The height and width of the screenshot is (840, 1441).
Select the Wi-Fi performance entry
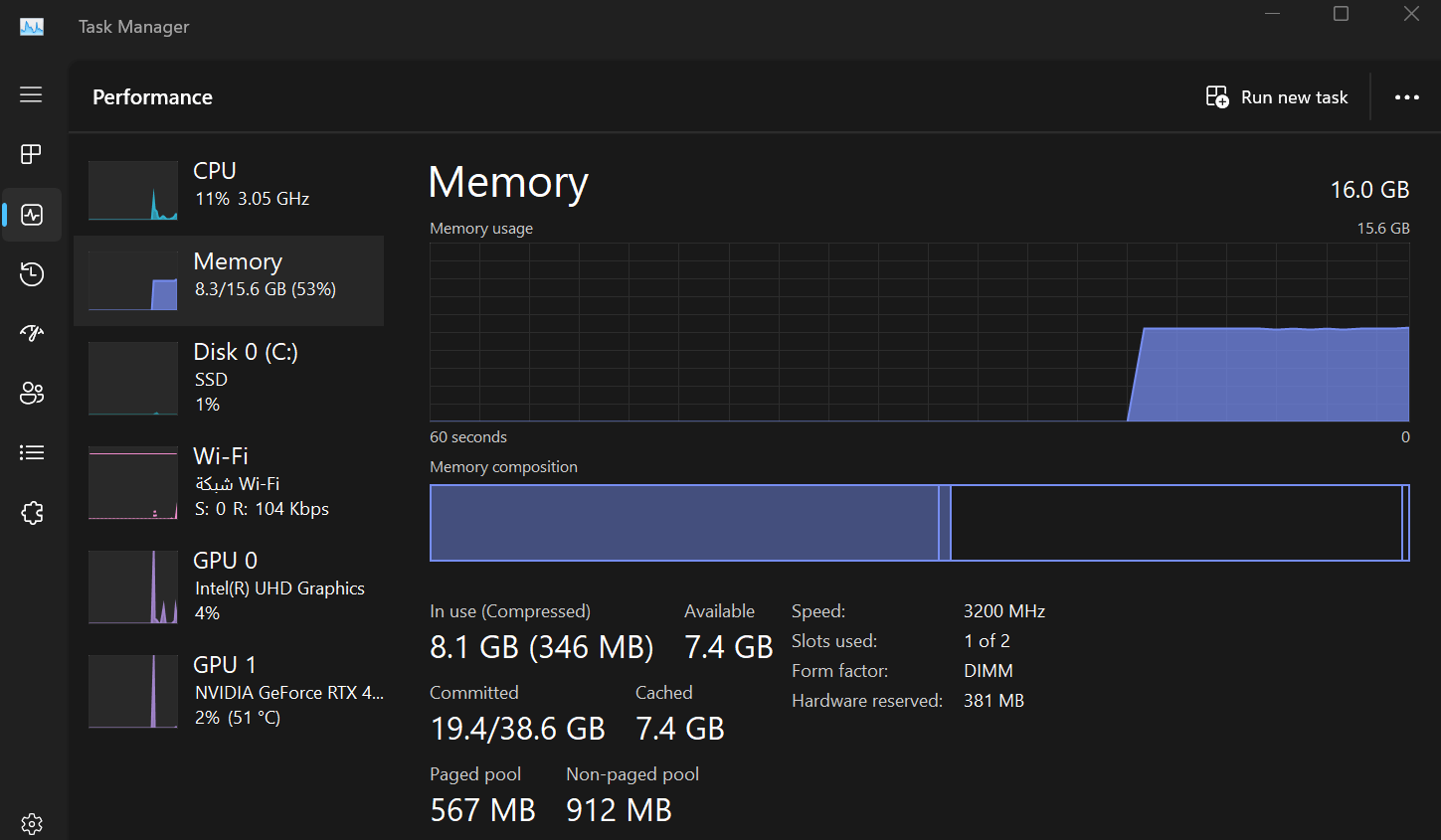[229, 482]
